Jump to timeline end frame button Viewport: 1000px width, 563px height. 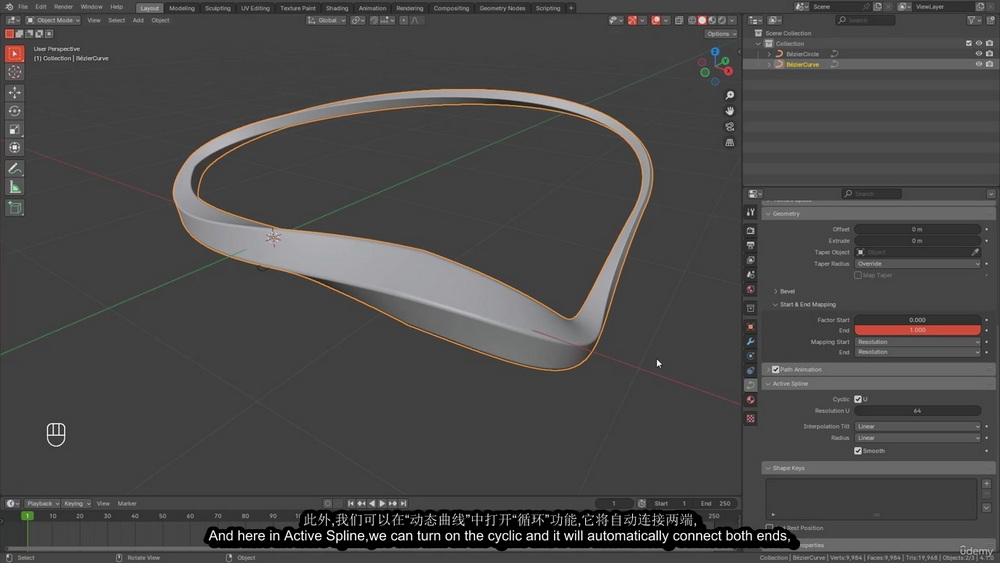point(403,504)
